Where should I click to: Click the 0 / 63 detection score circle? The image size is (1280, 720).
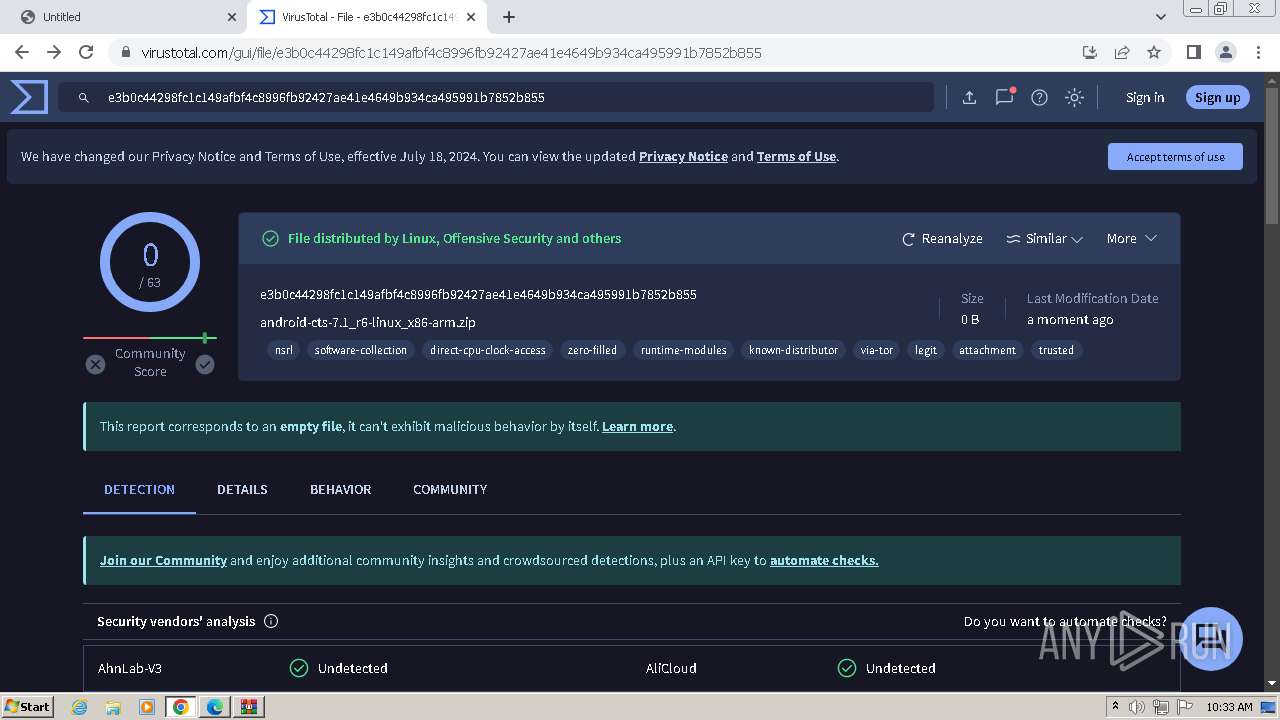click(150, 262)
